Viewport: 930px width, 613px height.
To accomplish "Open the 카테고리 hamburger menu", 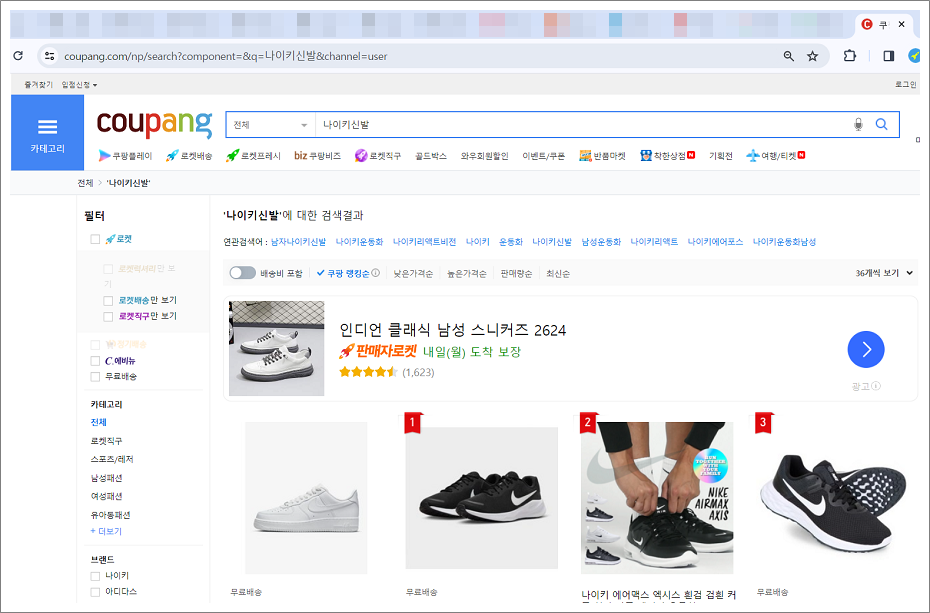I will click(47, 133).
